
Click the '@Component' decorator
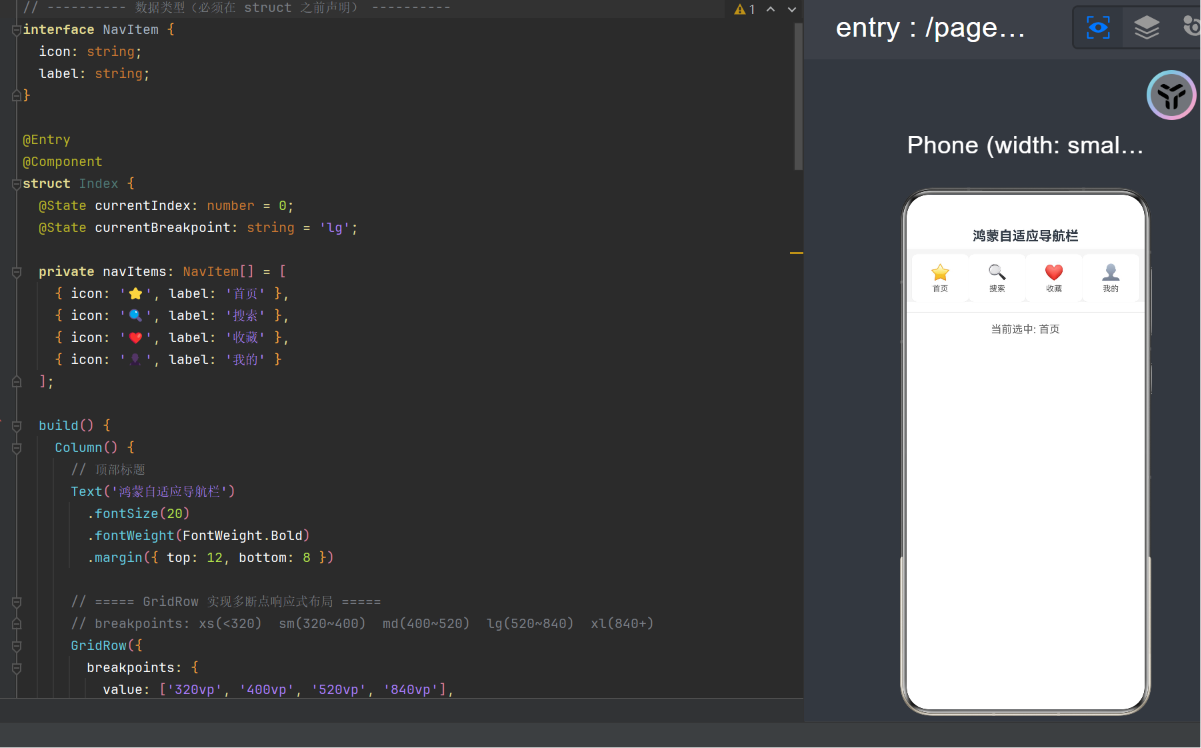click(63, 162)
